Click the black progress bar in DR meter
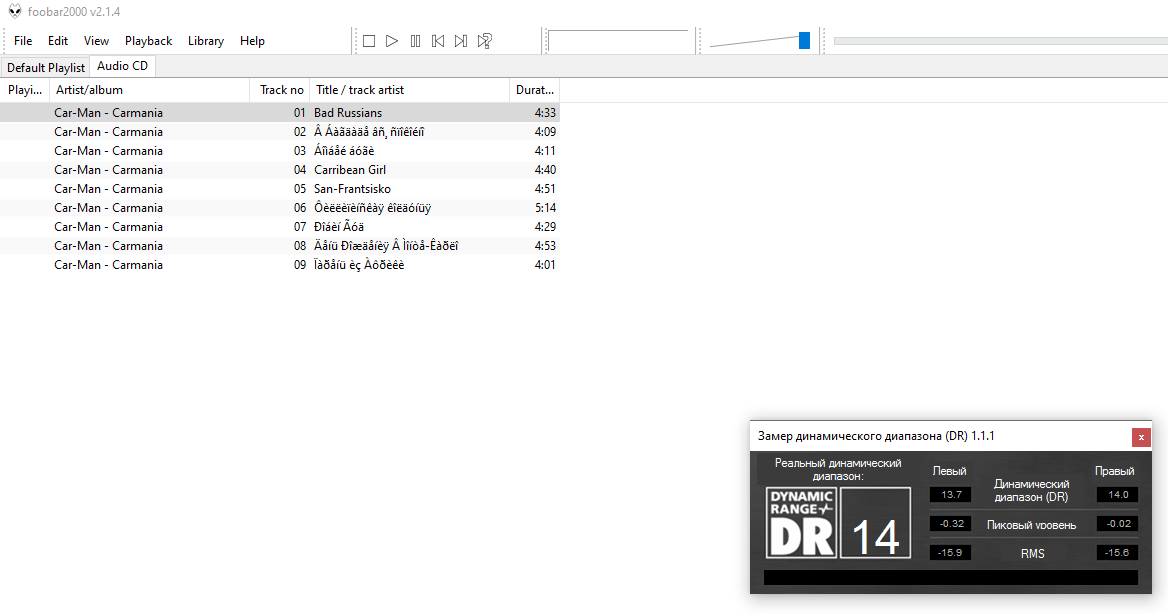This screenshot has height=615, width=1168. 950,577
